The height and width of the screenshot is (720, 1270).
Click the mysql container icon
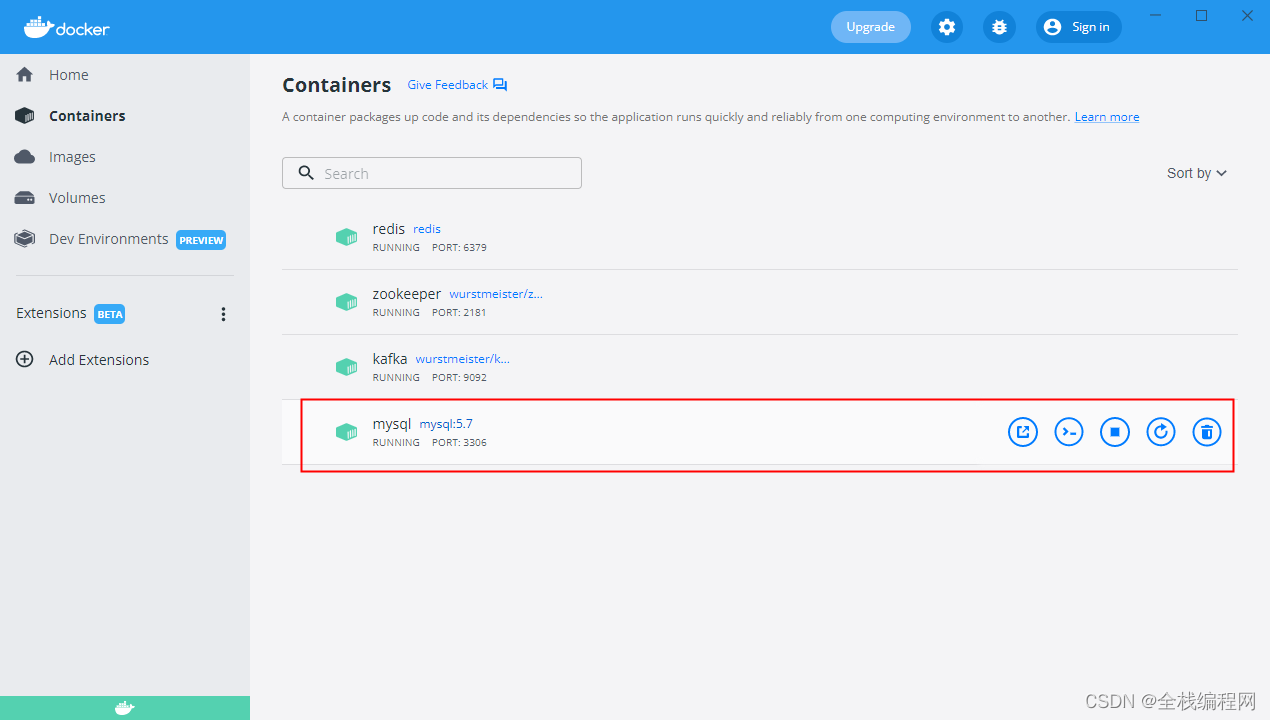(x=346, y=432)
